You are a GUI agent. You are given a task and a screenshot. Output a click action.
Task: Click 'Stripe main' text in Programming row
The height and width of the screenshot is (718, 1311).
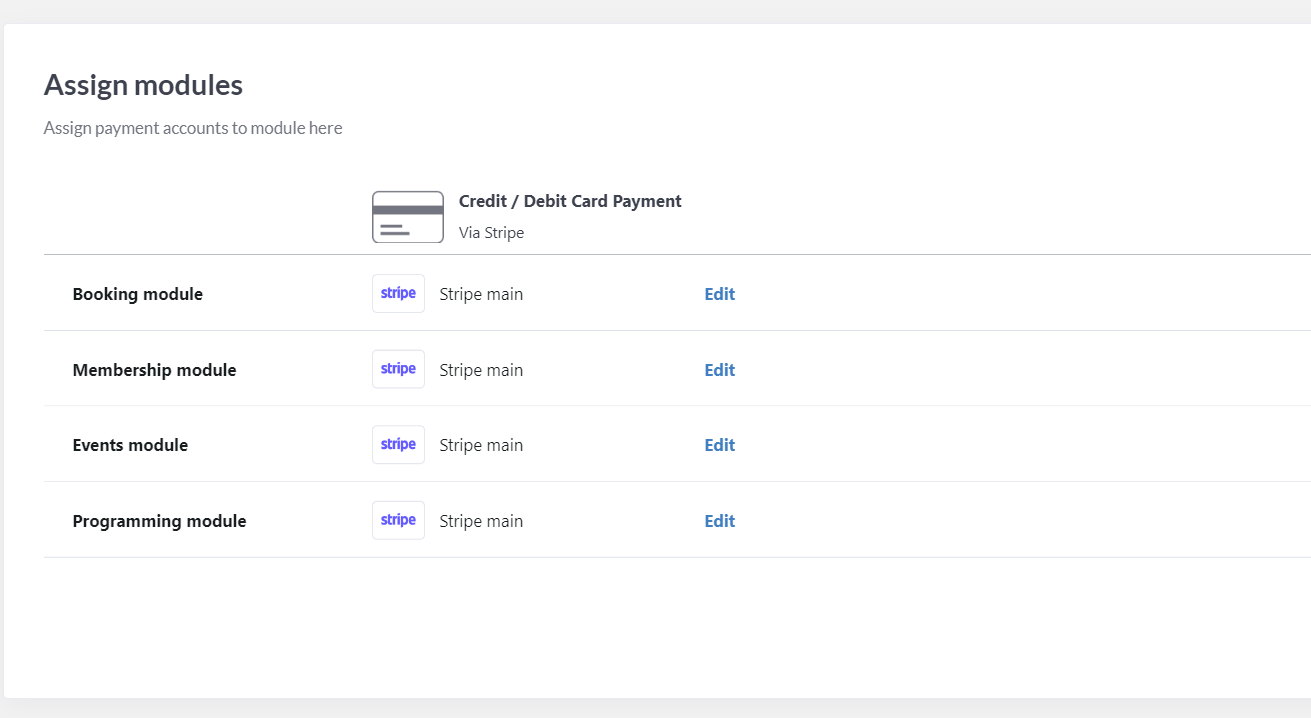tap(481, 521)
